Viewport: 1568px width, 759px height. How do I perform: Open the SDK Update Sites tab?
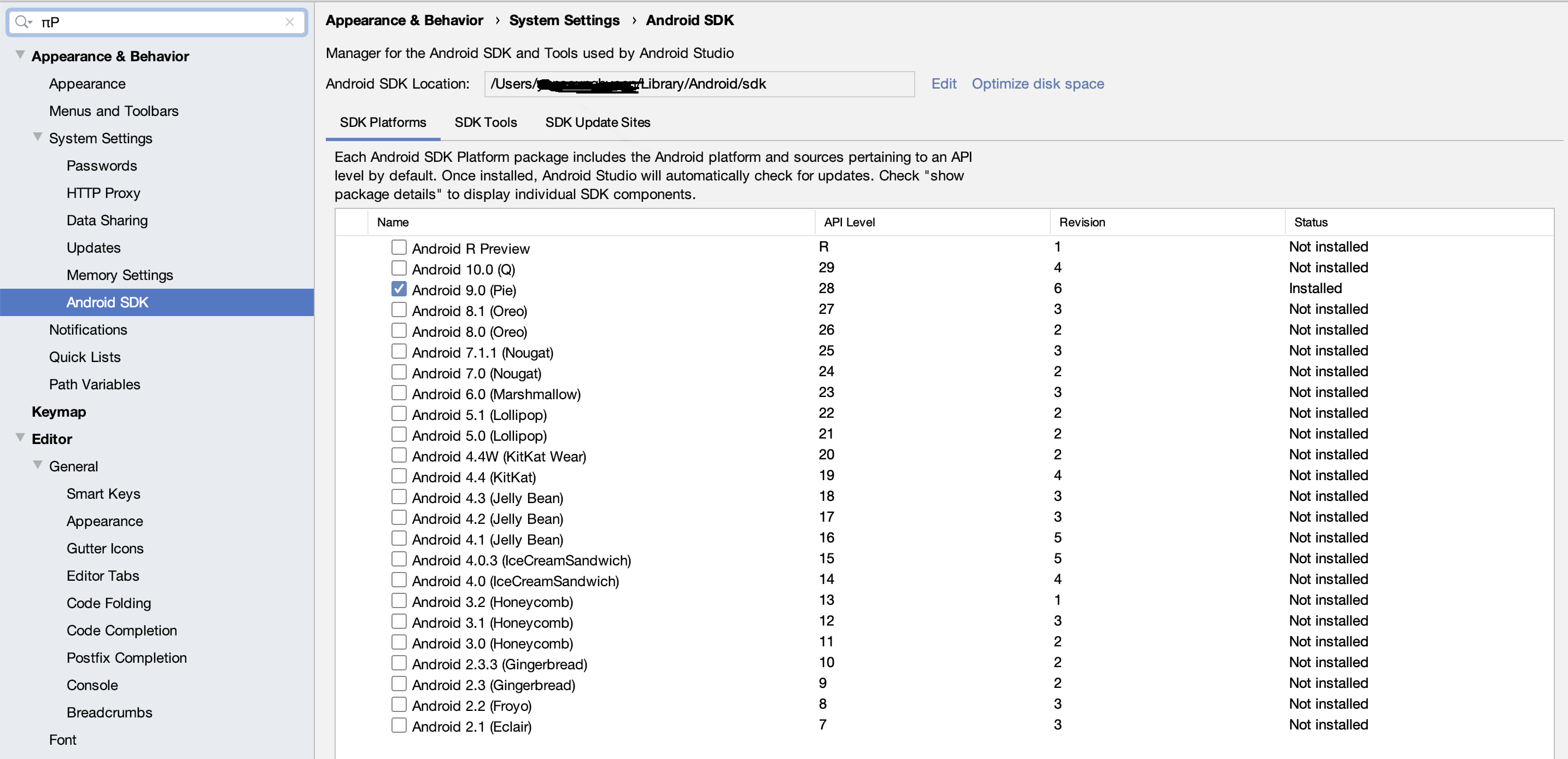click(597, 122)
